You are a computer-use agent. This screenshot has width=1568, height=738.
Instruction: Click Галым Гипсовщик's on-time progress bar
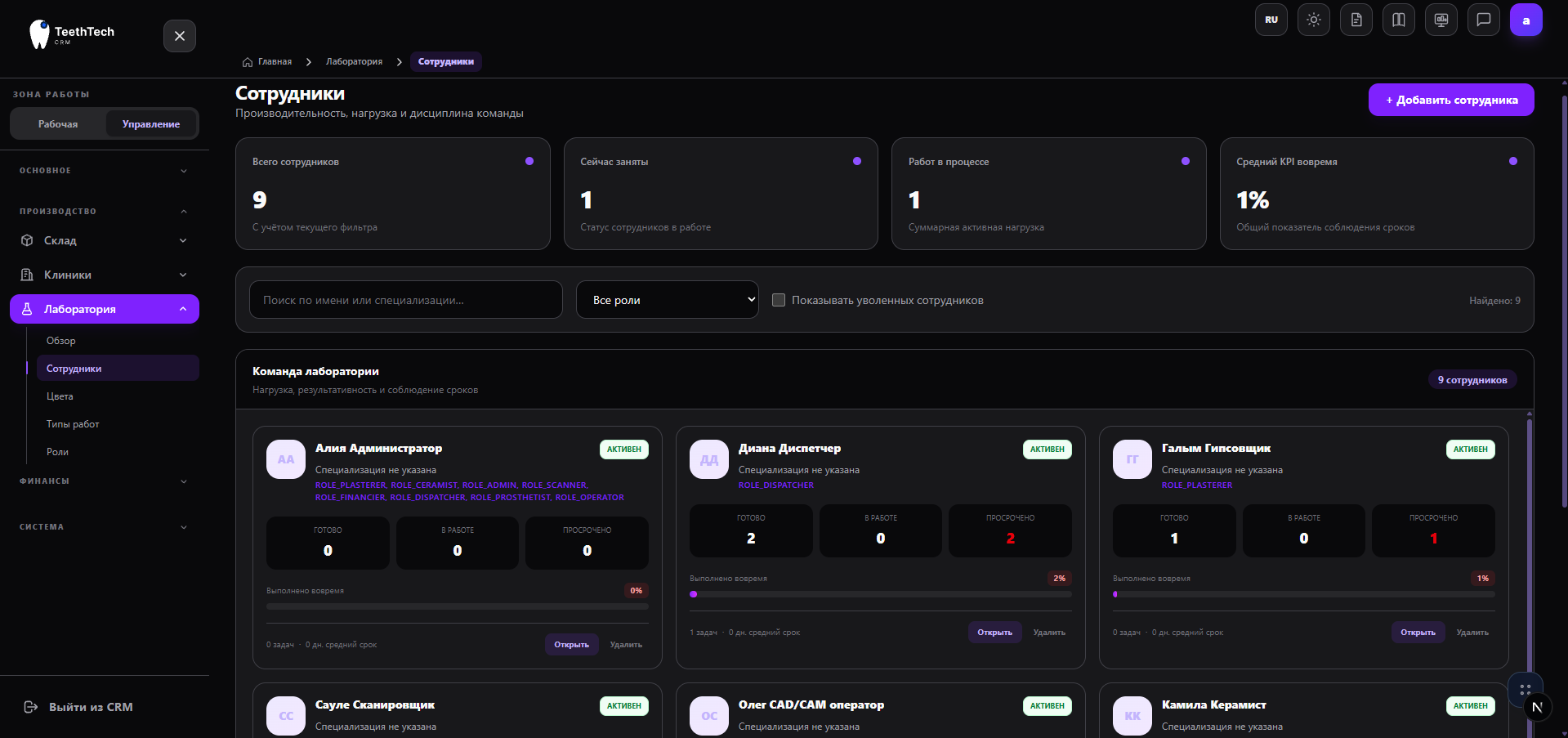tap(1304, 594)
